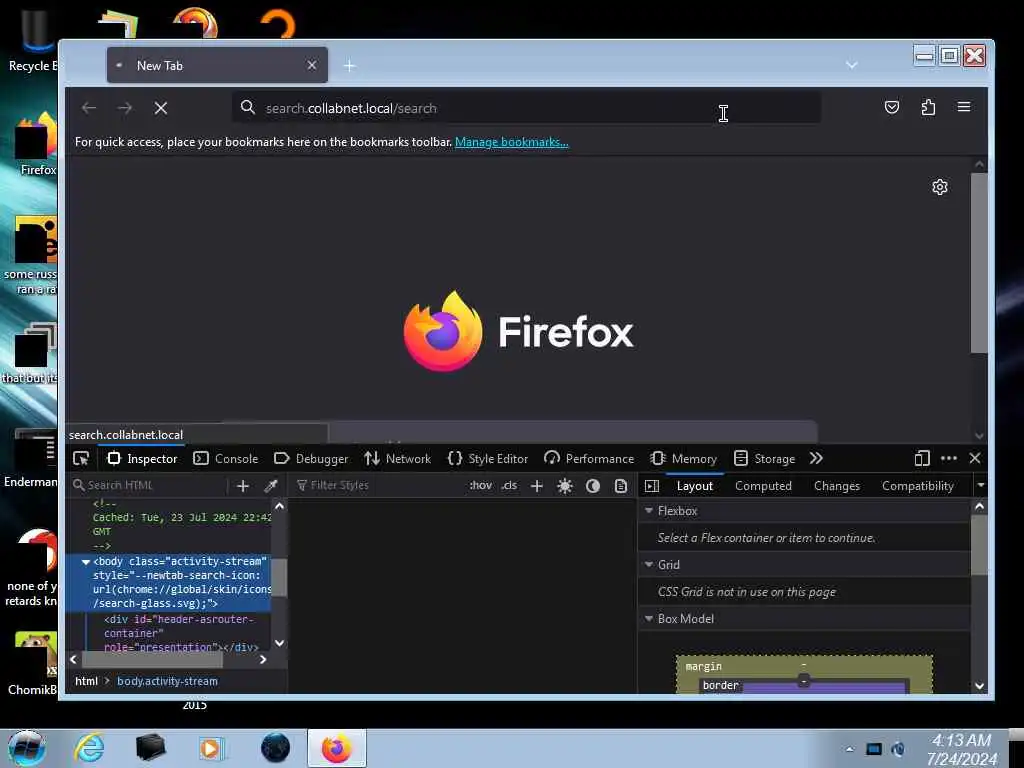The height and width of the screenshot is (768, 1024).
Task: Open the Extensions puzzle icon
Action: coord(928,107)
